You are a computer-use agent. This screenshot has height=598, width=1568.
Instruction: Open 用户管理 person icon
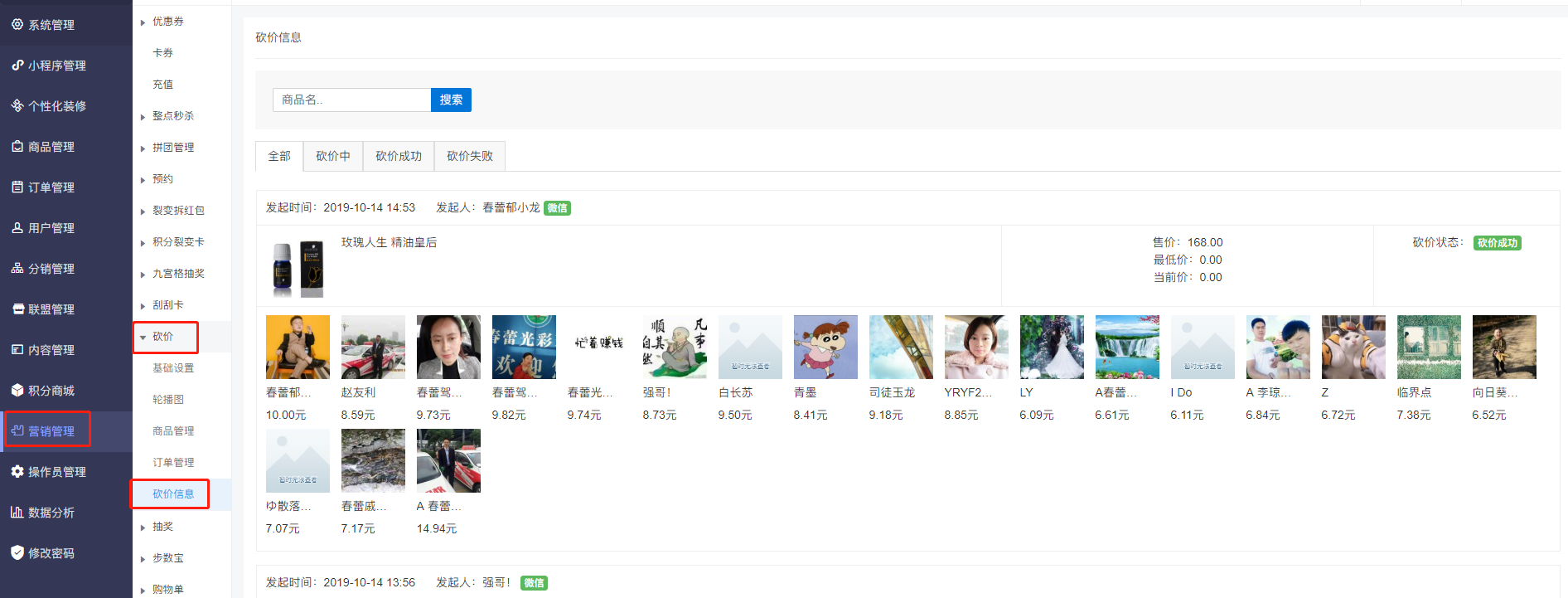(x=17, y=227)
